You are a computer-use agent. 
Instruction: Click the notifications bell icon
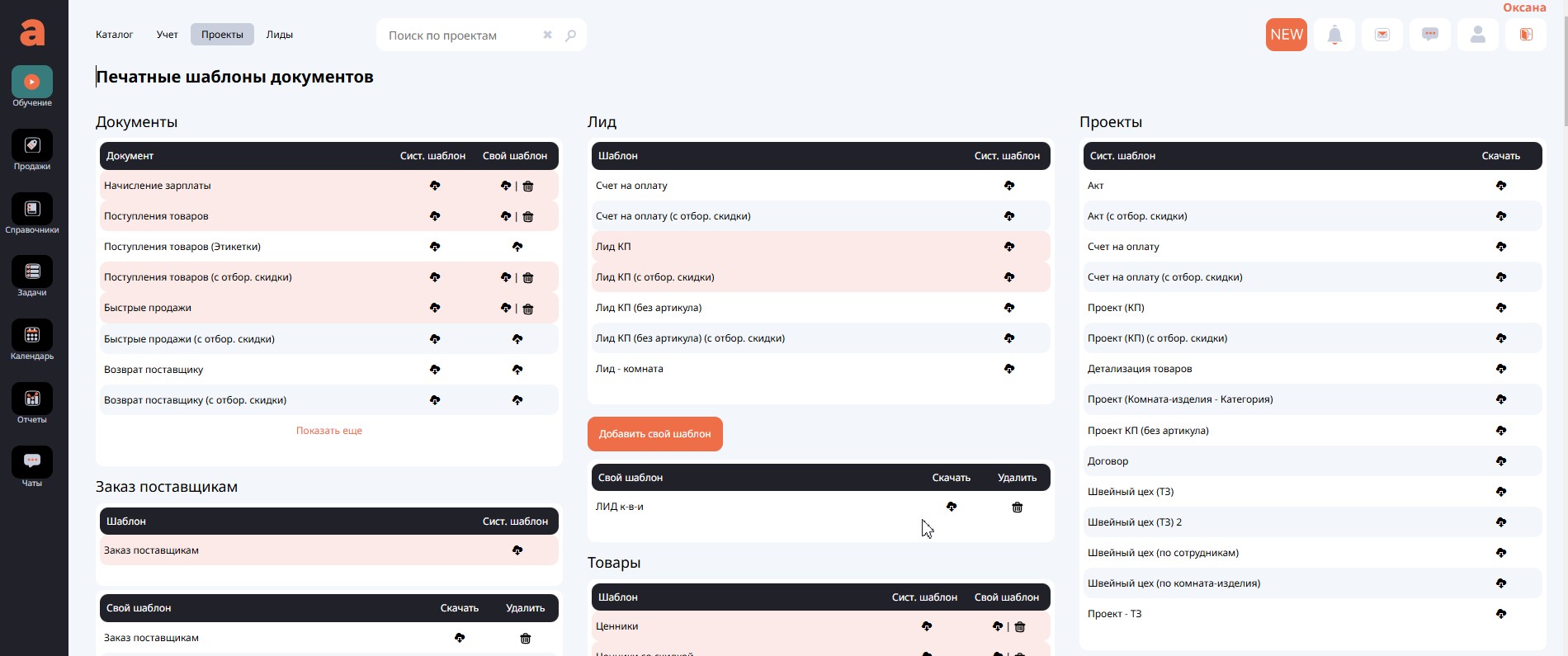point(1334,35)
